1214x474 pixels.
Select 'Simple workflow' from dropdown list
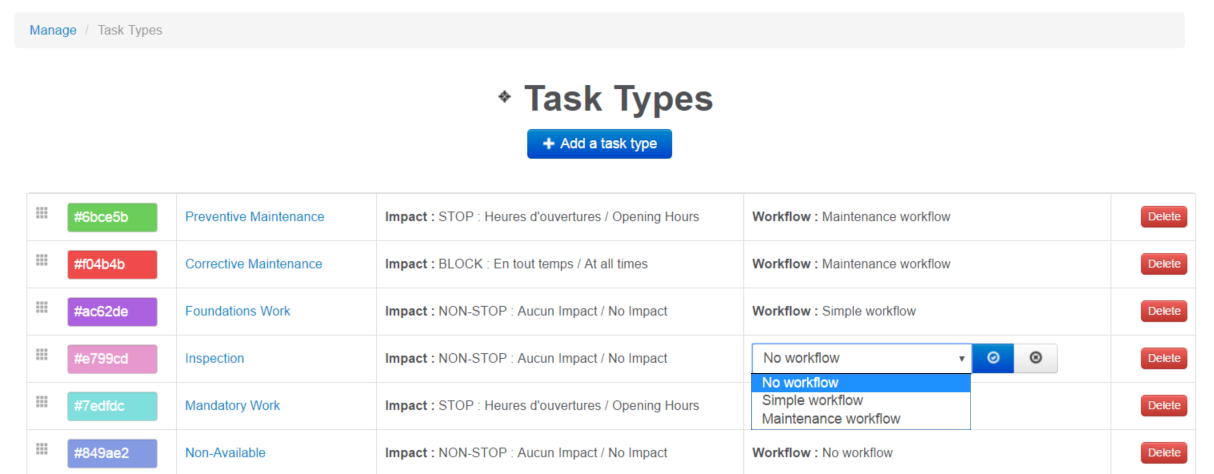click(x=812, y=400)
